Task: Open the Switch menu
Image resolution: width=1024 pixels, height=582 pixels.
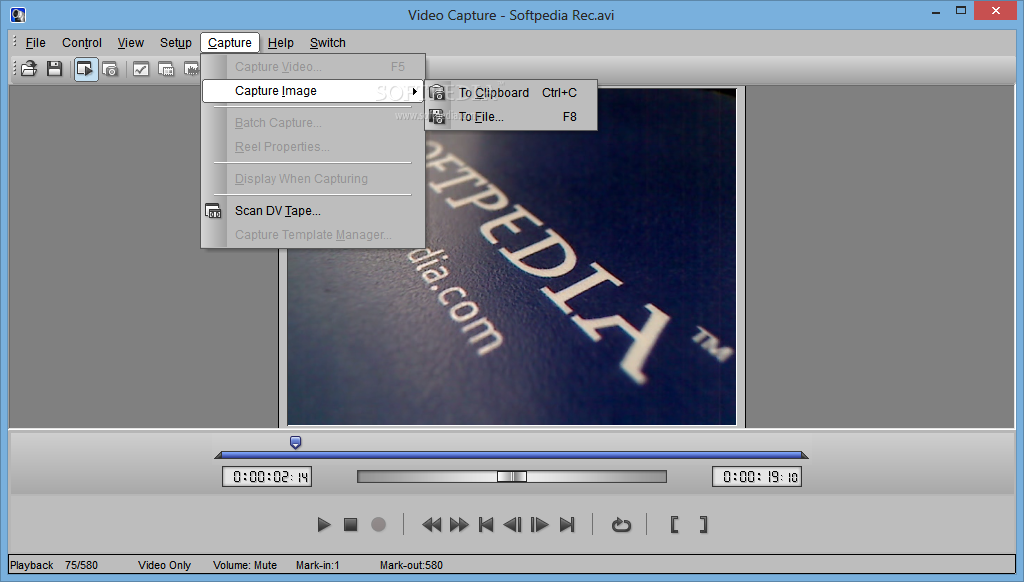Action: click(x=328, y=42)
